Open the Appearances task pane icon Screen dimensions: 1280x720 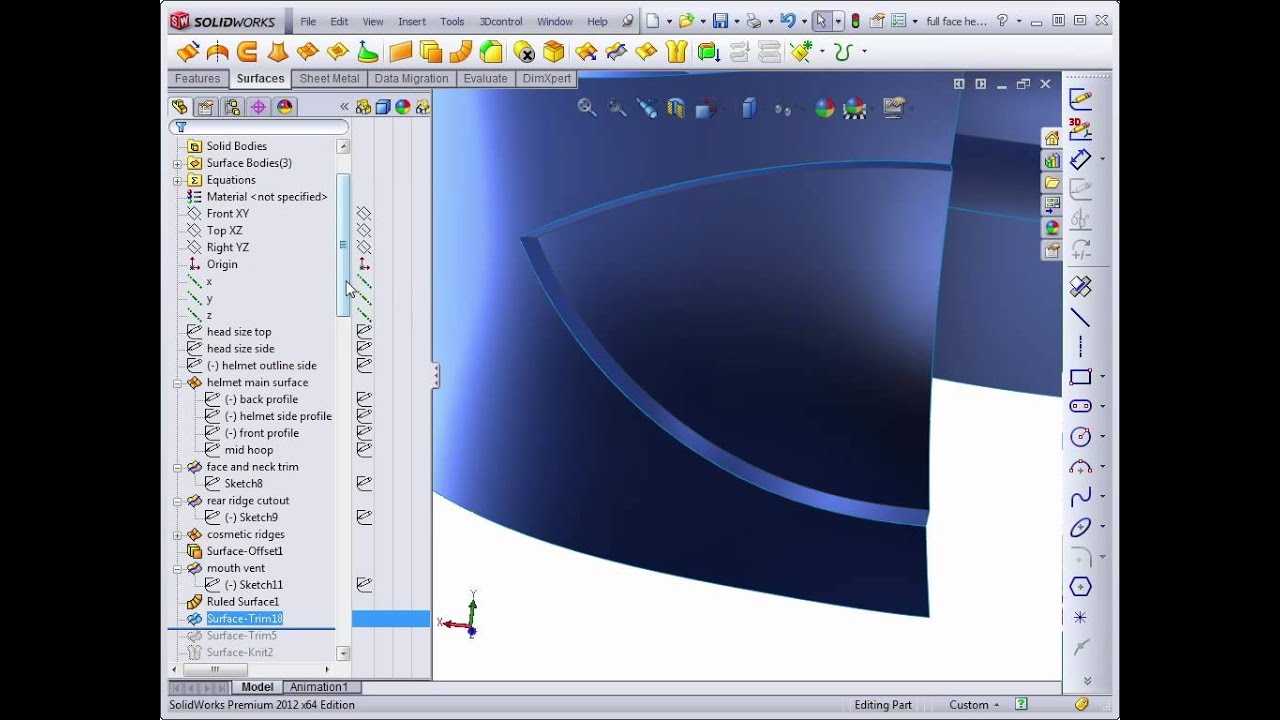point(1052,228)
